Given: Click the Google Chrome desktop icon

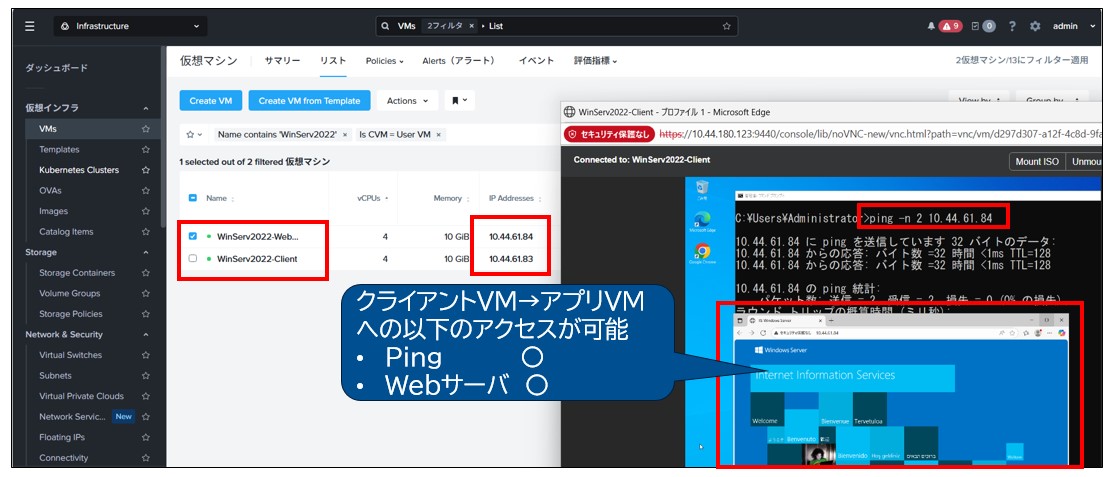Looking at the screenshot, I should [701, 252].
